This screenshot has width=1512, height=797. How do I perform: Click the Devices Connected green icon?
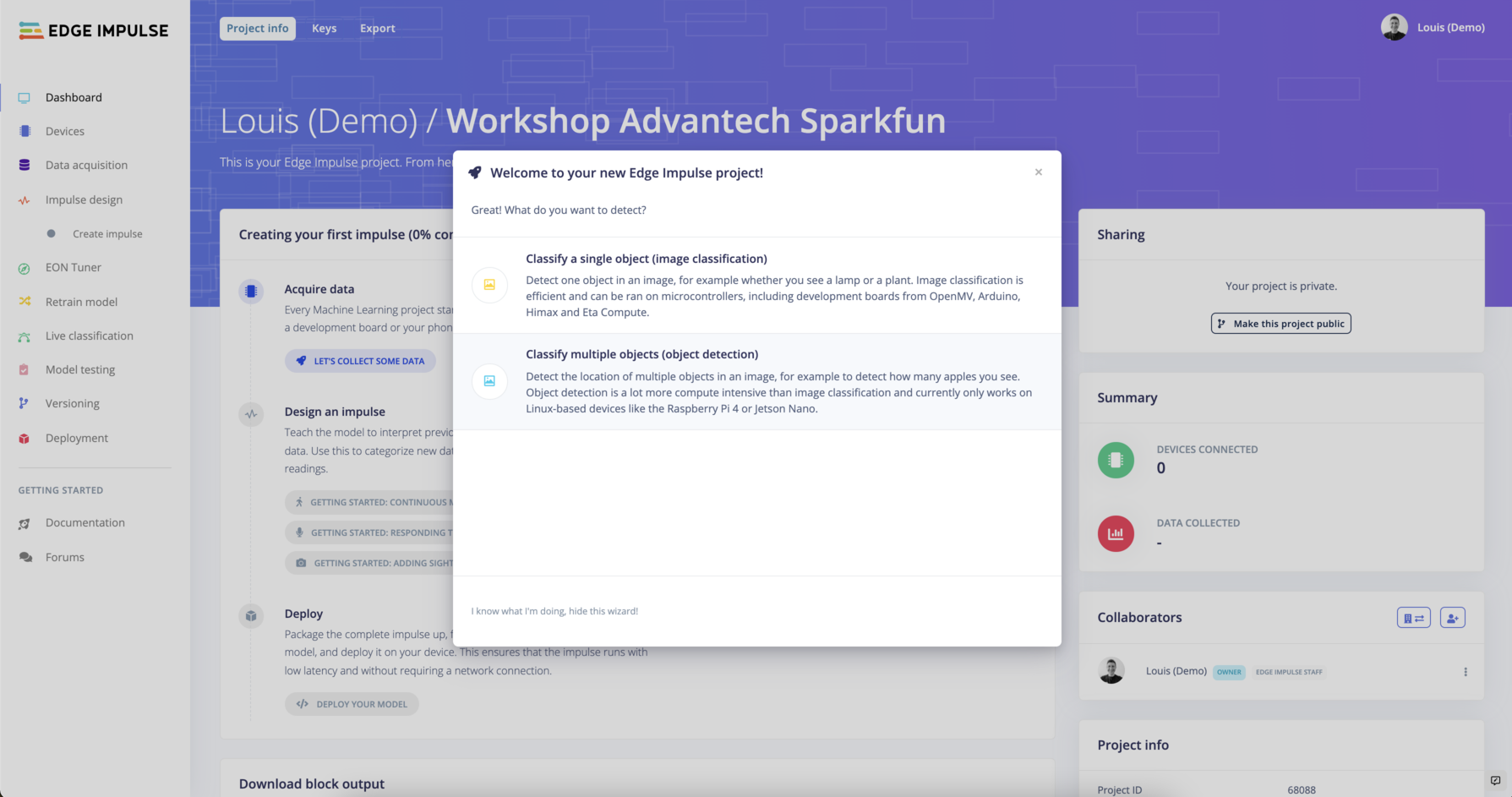click(1116, 460)
